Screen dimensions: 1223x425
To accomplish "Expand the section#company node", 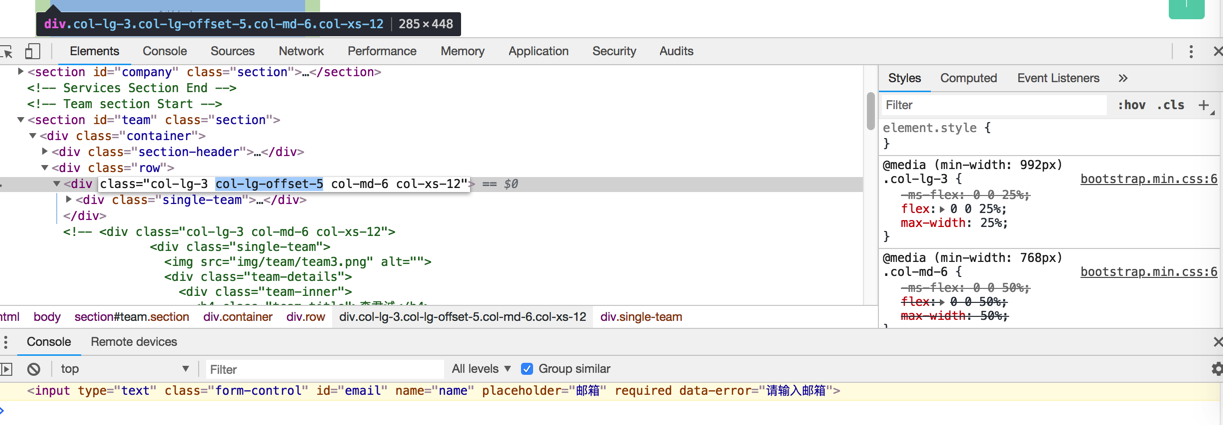I will pyautogui.click(x=21, y=72).
